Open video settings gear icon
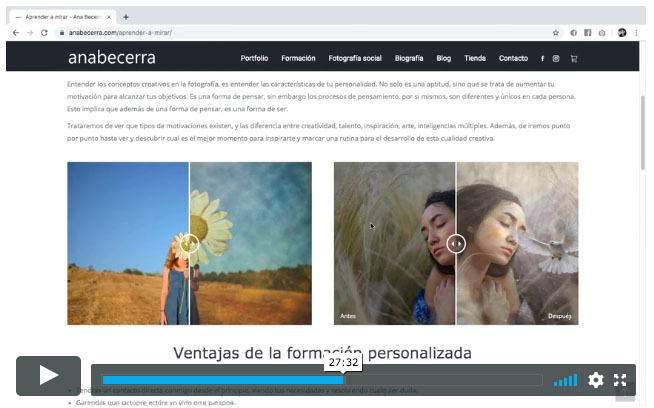This screenshot has height=408, width=654. tap(595, 380)
